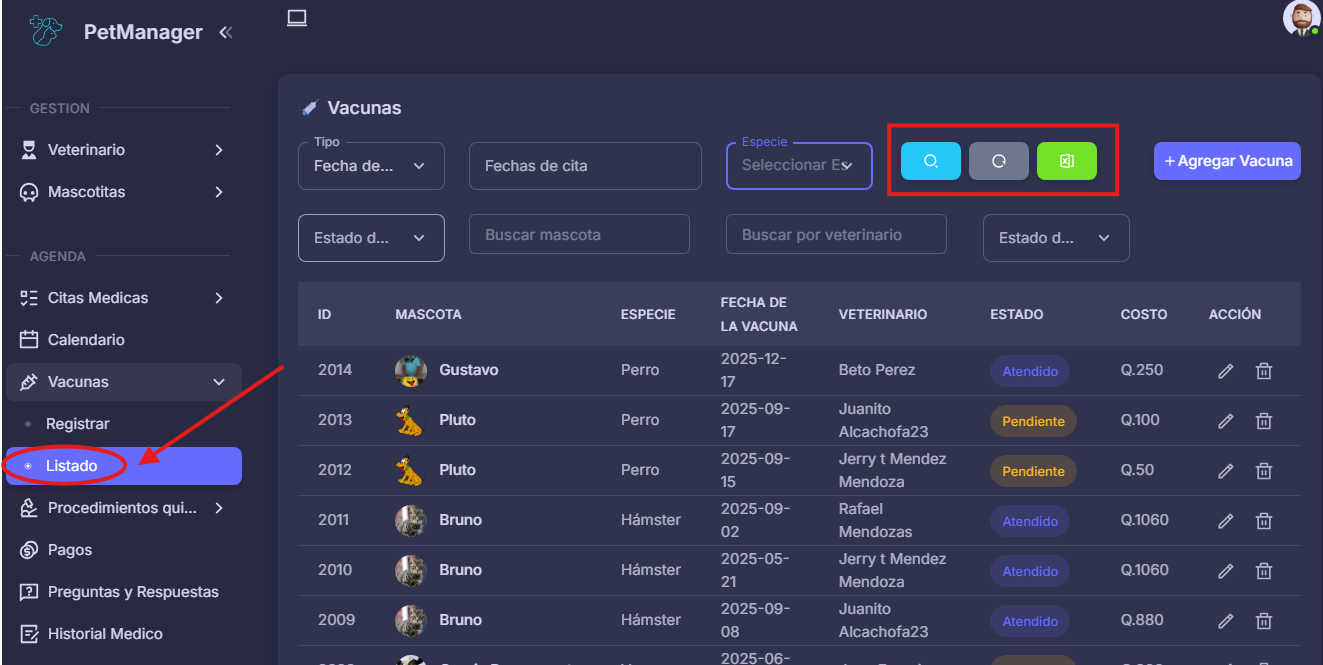Delete vaccine record 2013 via trash icon
Image resolution: width=1323 pixels, height=665 pixels.
click(x=1264, y=421)
